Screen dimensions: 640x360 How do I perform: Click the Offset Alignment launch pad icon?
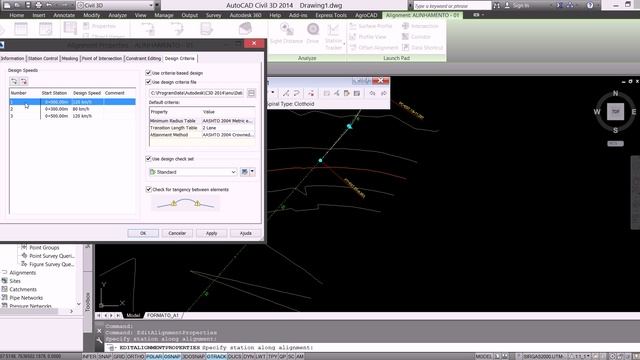pyautogui.click(x=353, y=47)
